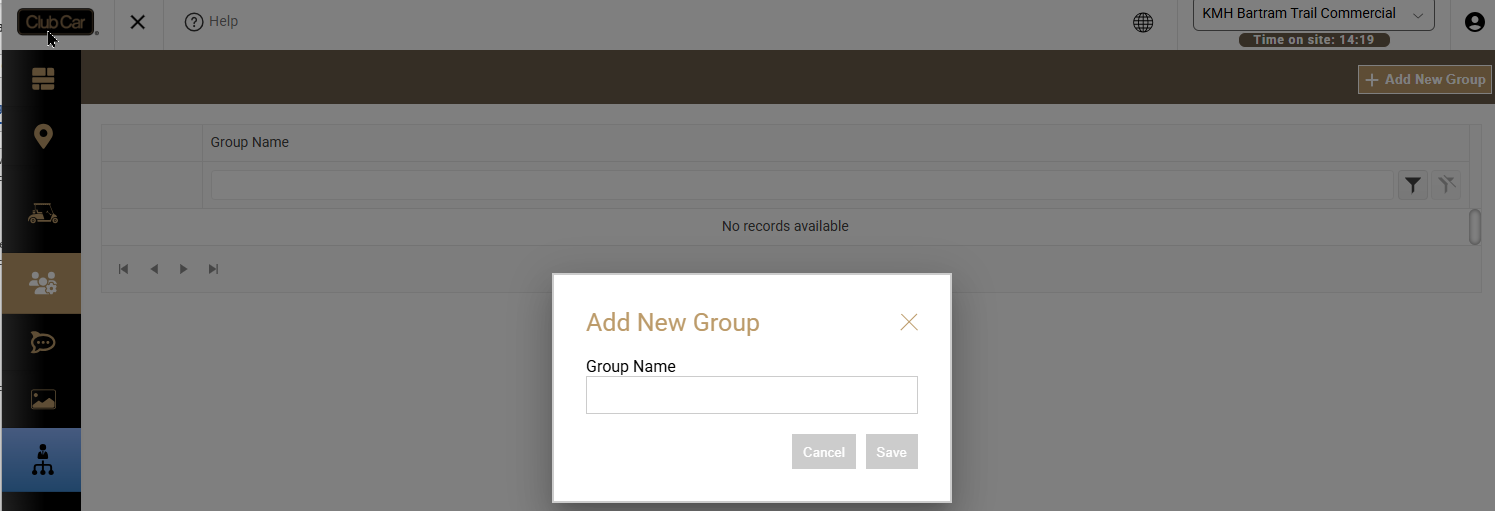Click the Add New Group button
The image size is (1495, 511).
(1425, 80)
